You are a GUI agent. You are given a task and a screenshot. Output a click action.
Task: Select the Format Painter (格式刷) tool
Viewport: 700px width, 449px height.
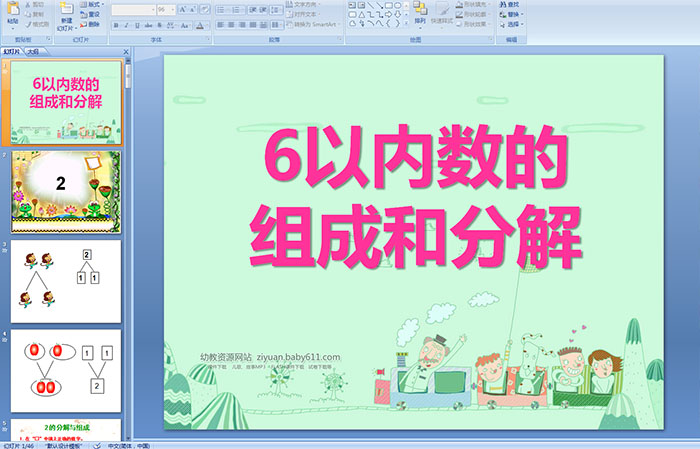pyautogui.click(x=37, y=24)
